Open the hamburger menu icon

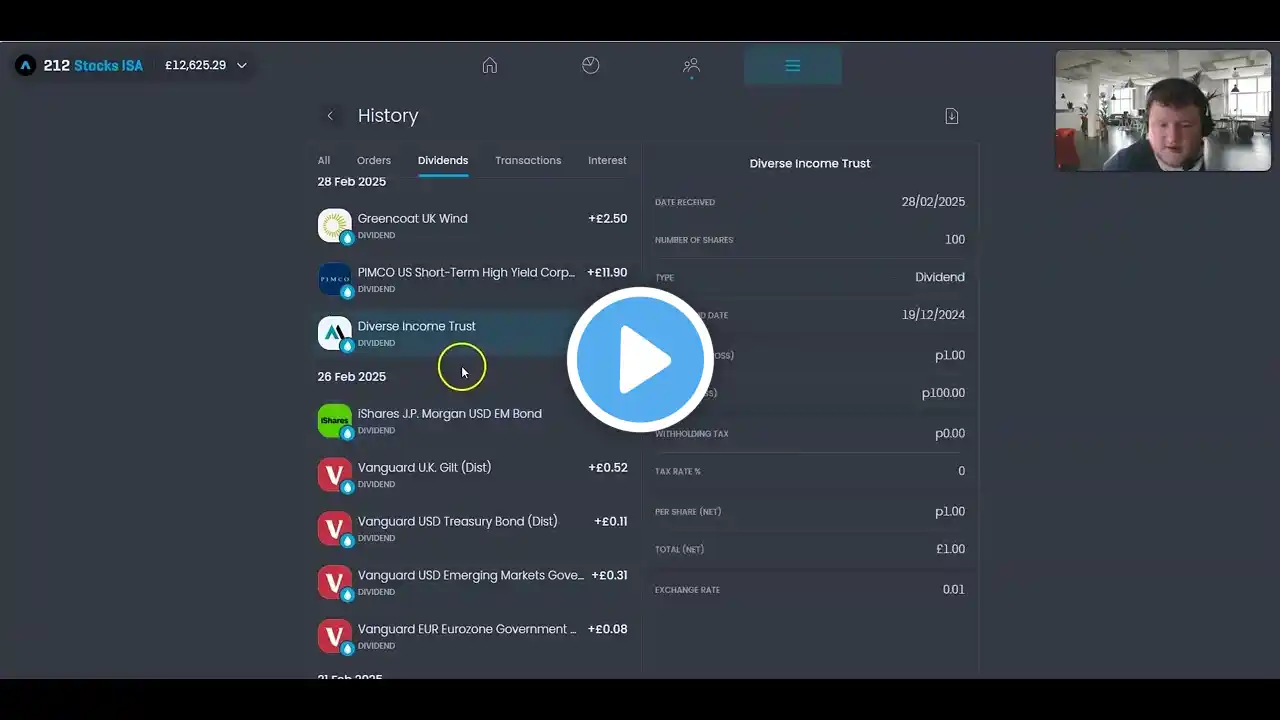[x=793, y=66]
